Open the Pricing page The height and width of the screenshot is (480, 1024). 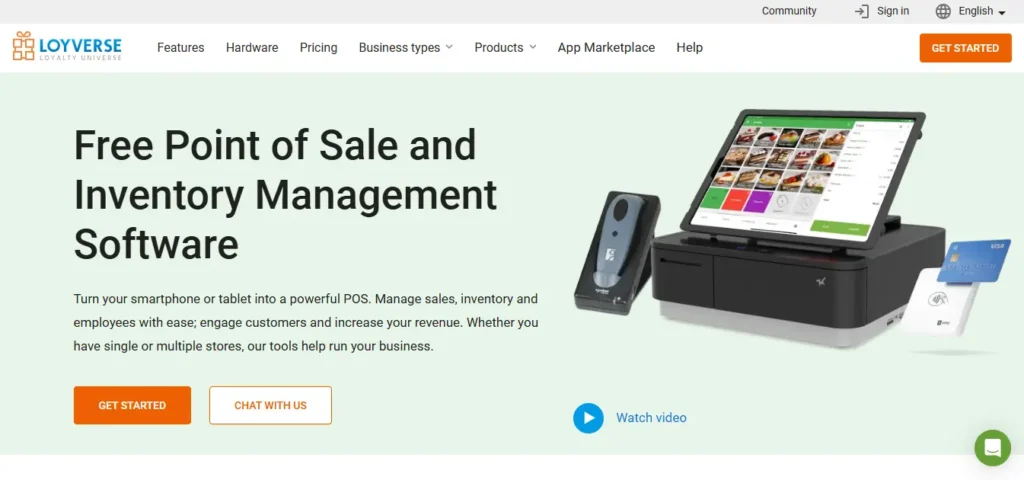319,48
